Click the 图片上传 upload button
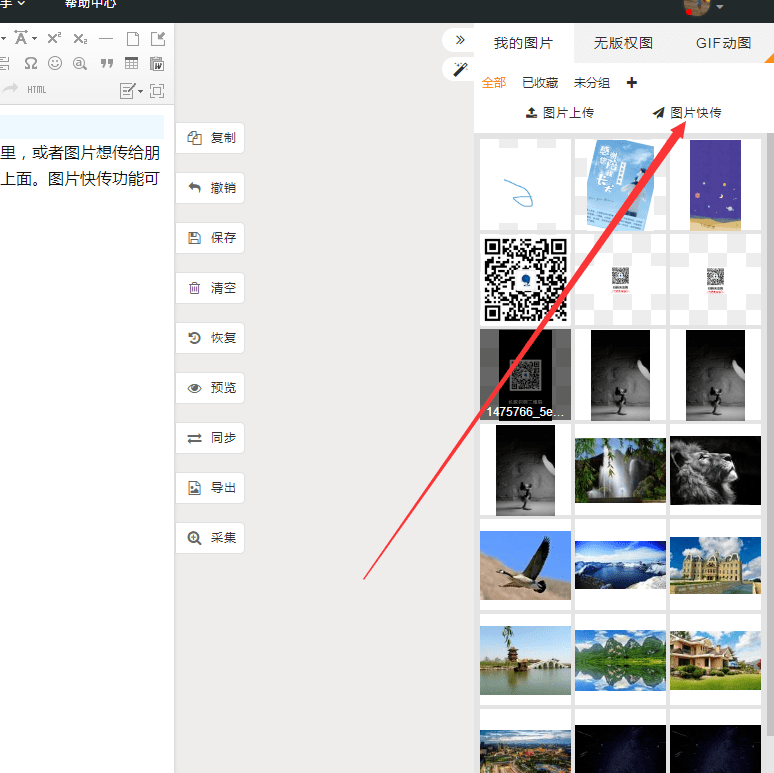Image resolution: width=774 pixels, height=773 pixels. click(560, 113)
